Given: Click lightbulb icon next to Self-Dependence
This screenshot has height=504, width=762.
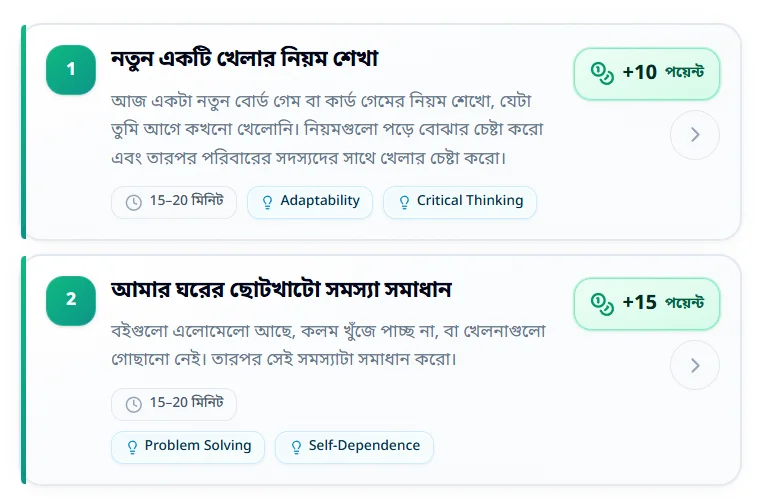Looking at the screenshot, I should pyautogui.click(x=296, y=447).
